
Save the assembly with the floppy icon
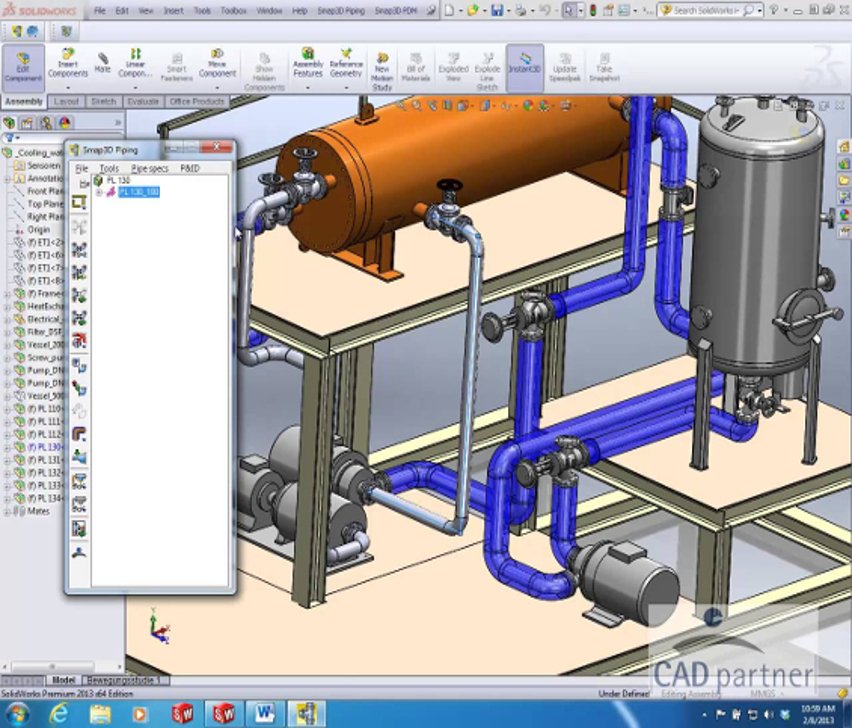coord(497,10)
